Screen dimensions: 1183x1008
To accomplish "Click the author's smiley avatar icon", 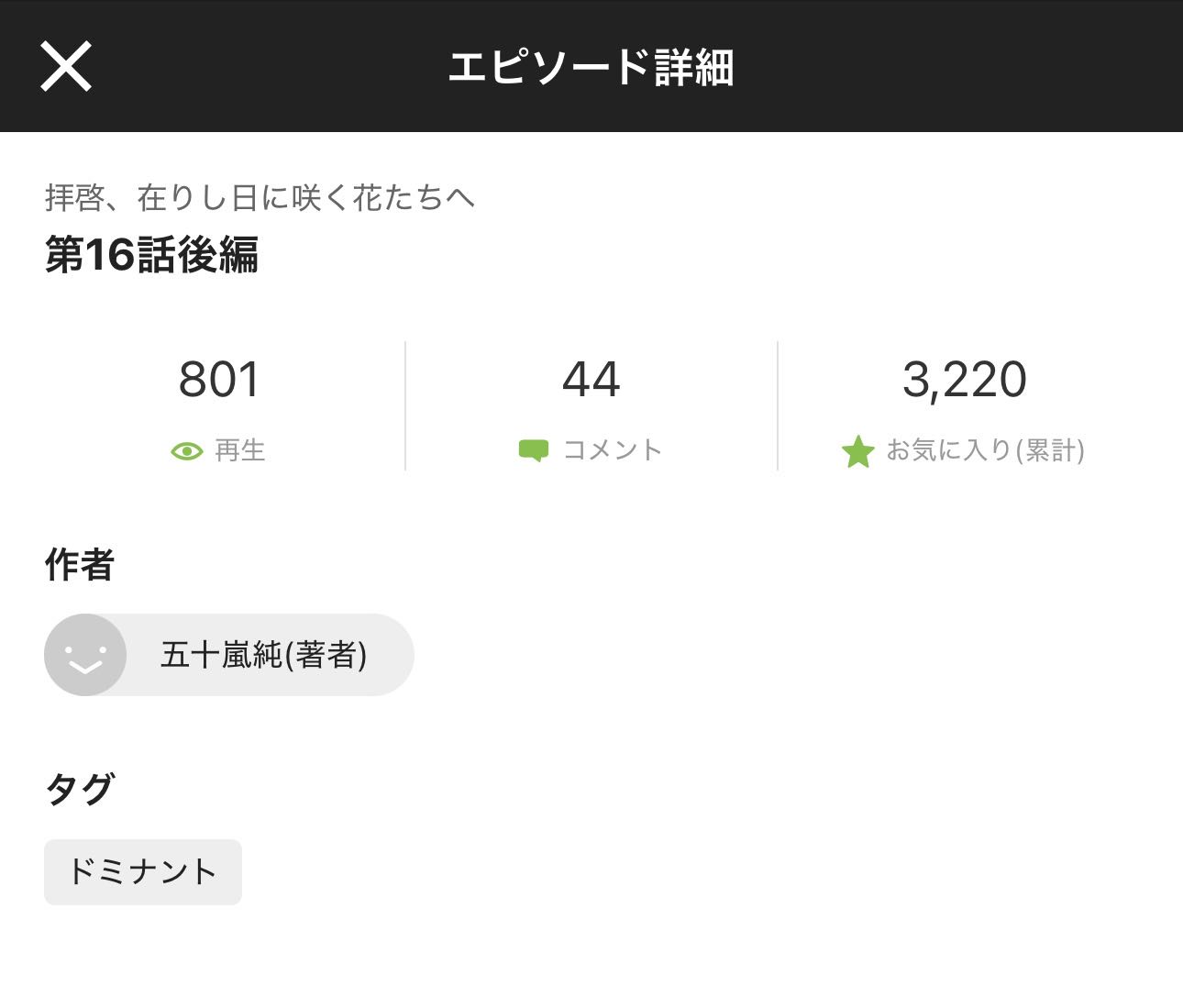I will click(x=85, y=655).
